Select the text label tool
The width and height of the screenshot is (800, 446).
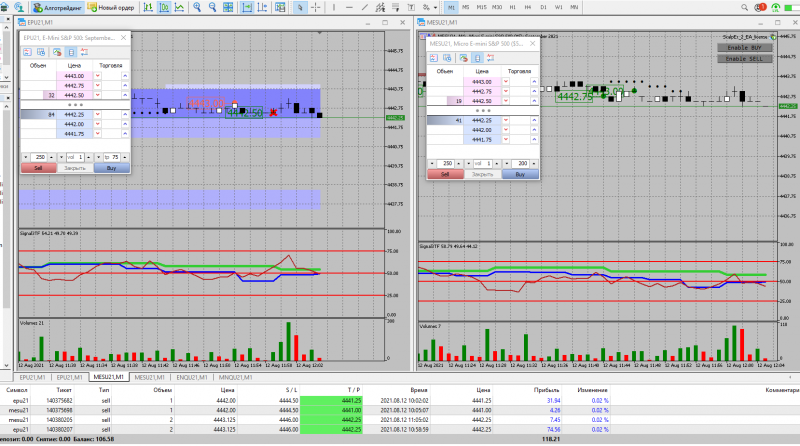coord(411,8)
